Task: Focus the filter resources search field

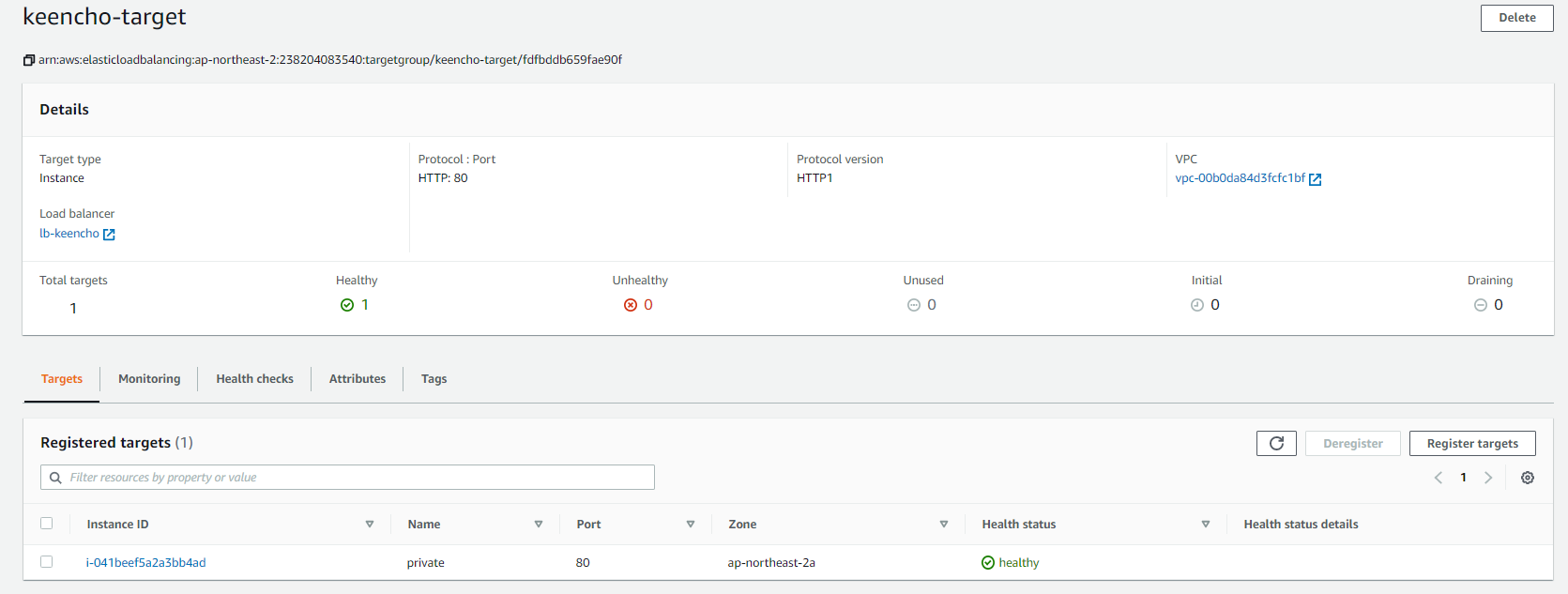Action: pos(357,478)
